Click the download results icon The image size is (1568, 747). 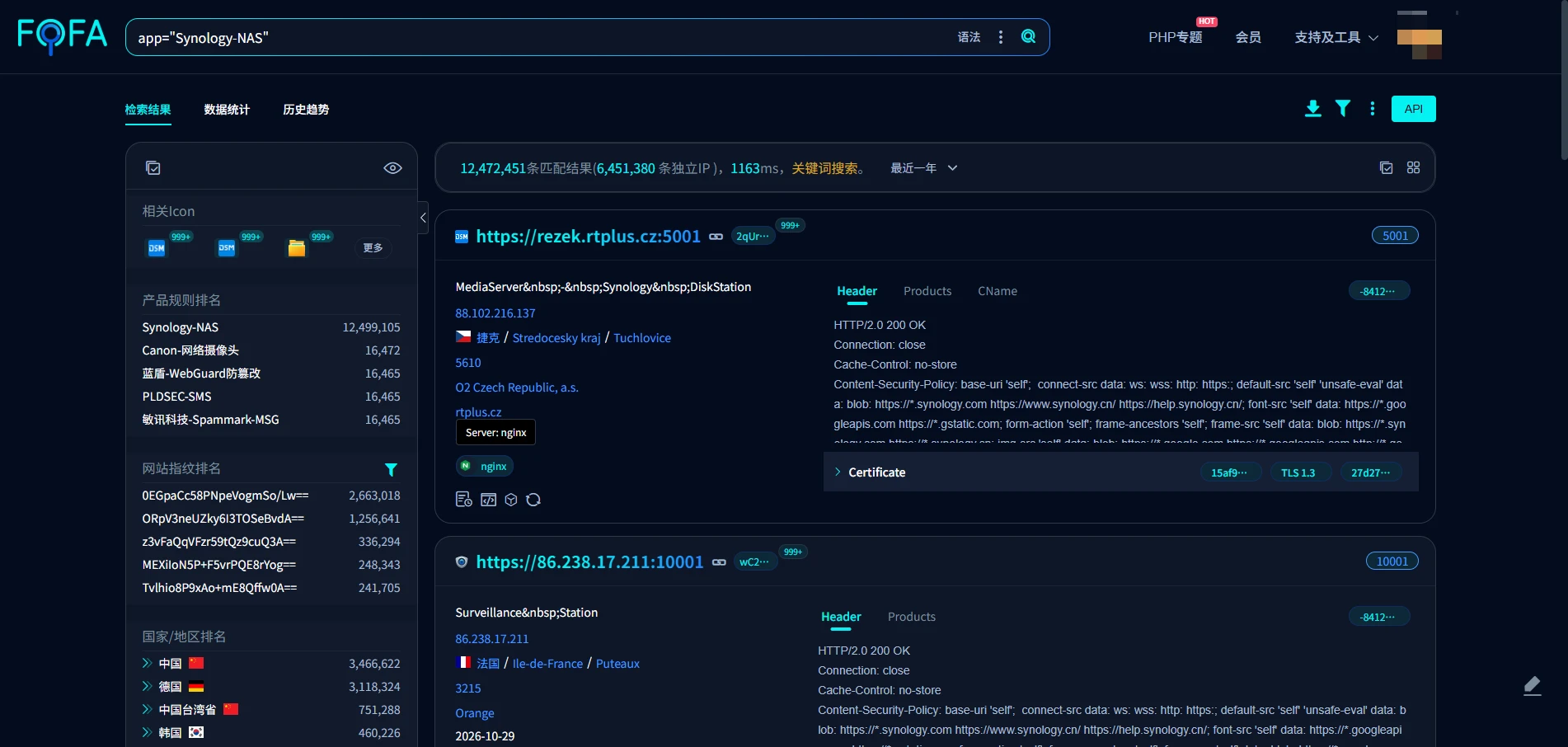click(x=1313, y=109)
